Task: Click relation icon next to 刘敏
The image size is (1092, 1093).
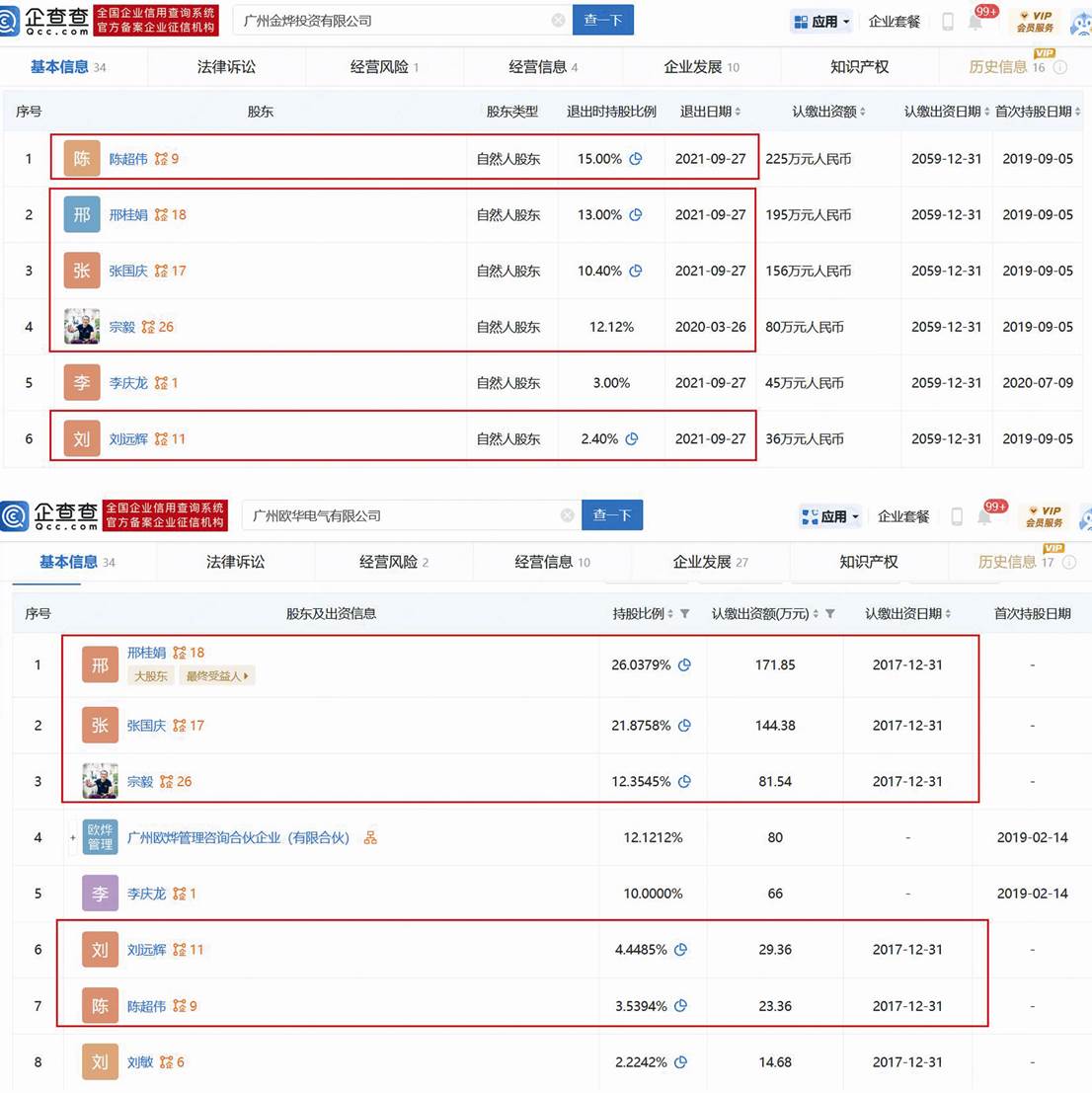Action: tap(166, 1062)
